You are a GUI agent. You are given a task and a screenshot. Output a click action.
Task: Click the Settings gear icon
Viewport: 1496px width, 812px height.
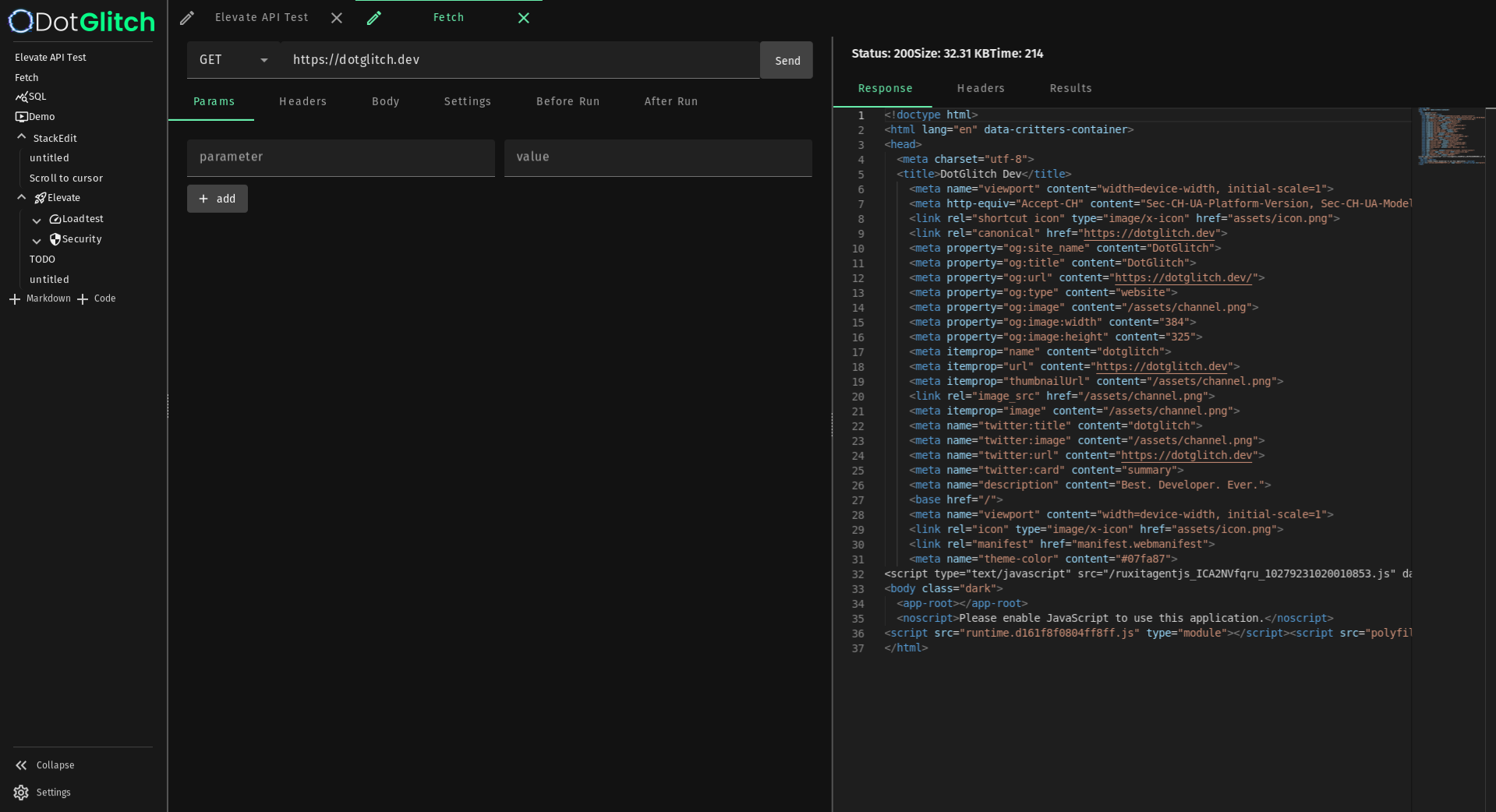[21, 793]
